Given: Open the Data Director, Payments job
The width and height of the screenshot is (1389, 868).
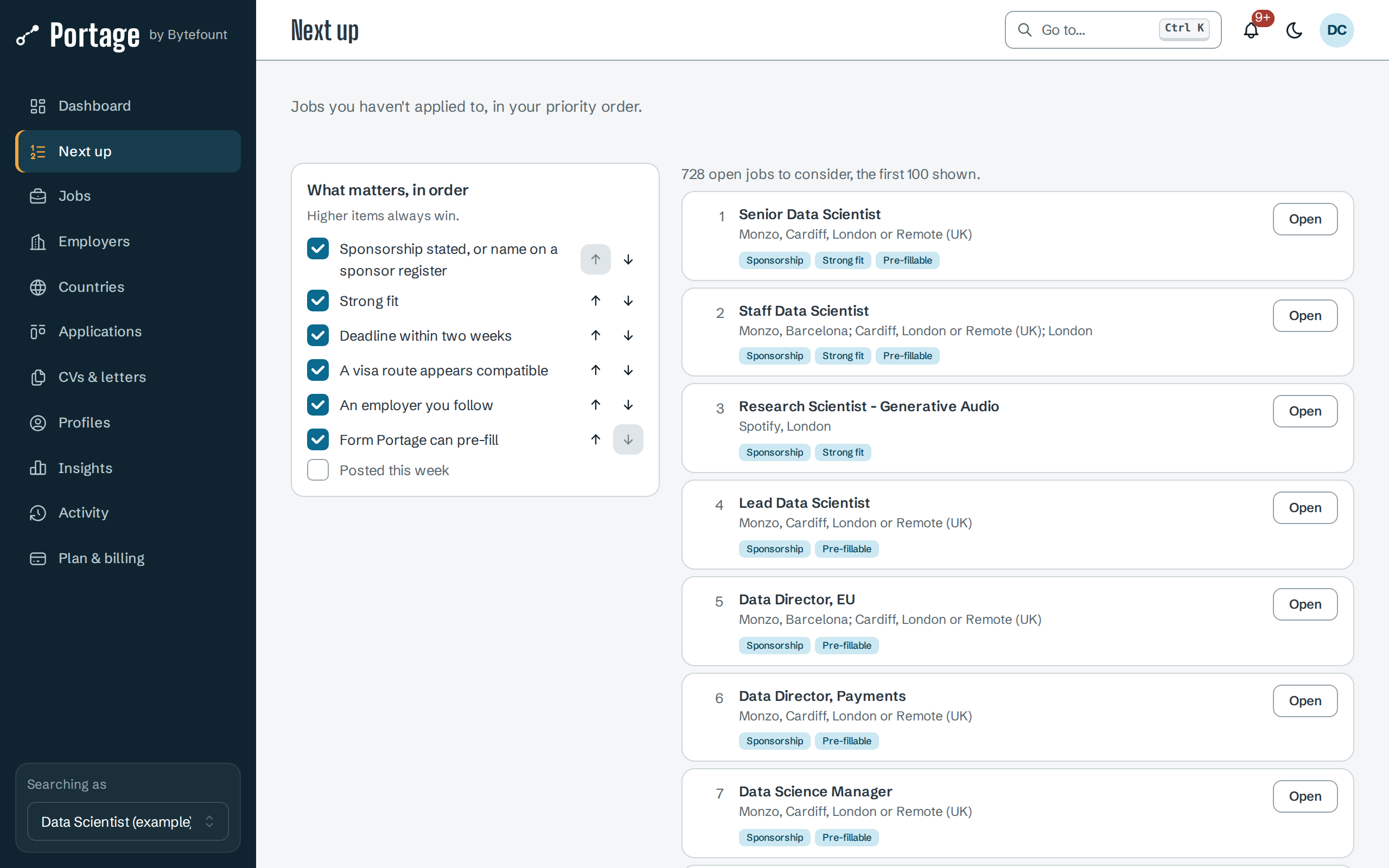Looking at the screenshot, I should click(x=1304, y=701).
